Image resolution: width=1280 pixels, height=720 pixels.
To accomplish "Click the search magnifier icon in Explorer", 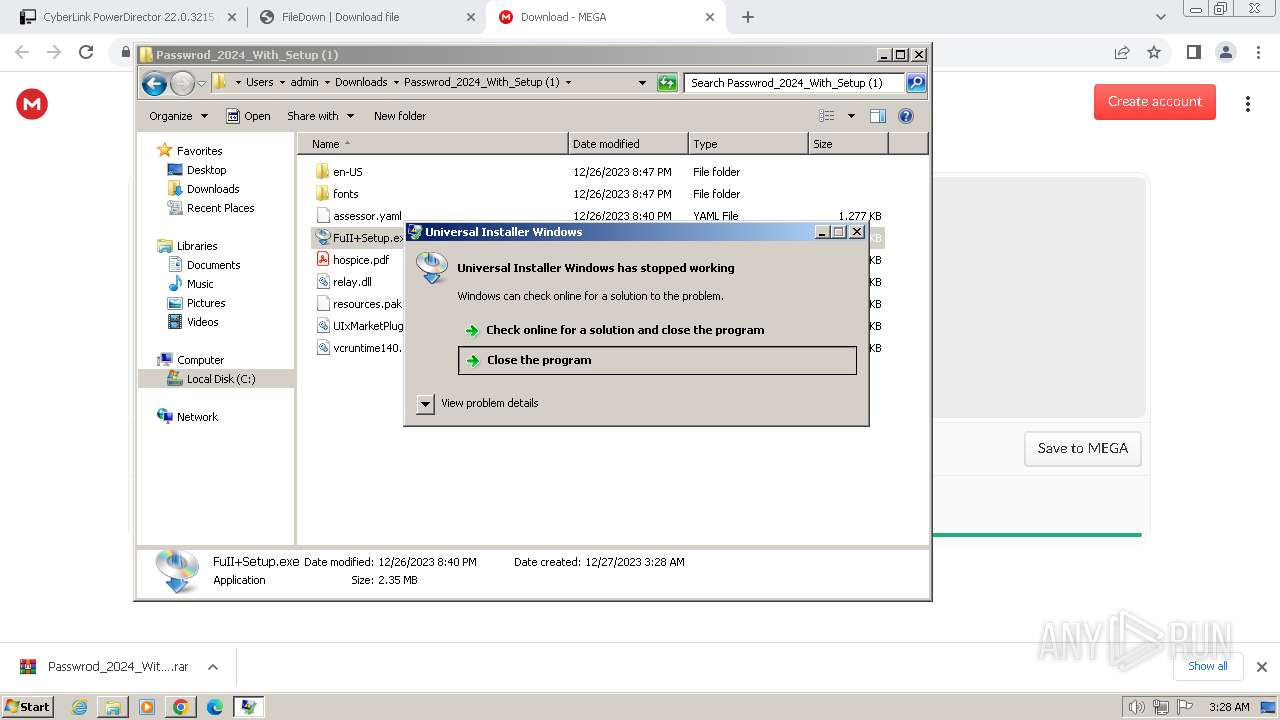I will pos(915,83).
